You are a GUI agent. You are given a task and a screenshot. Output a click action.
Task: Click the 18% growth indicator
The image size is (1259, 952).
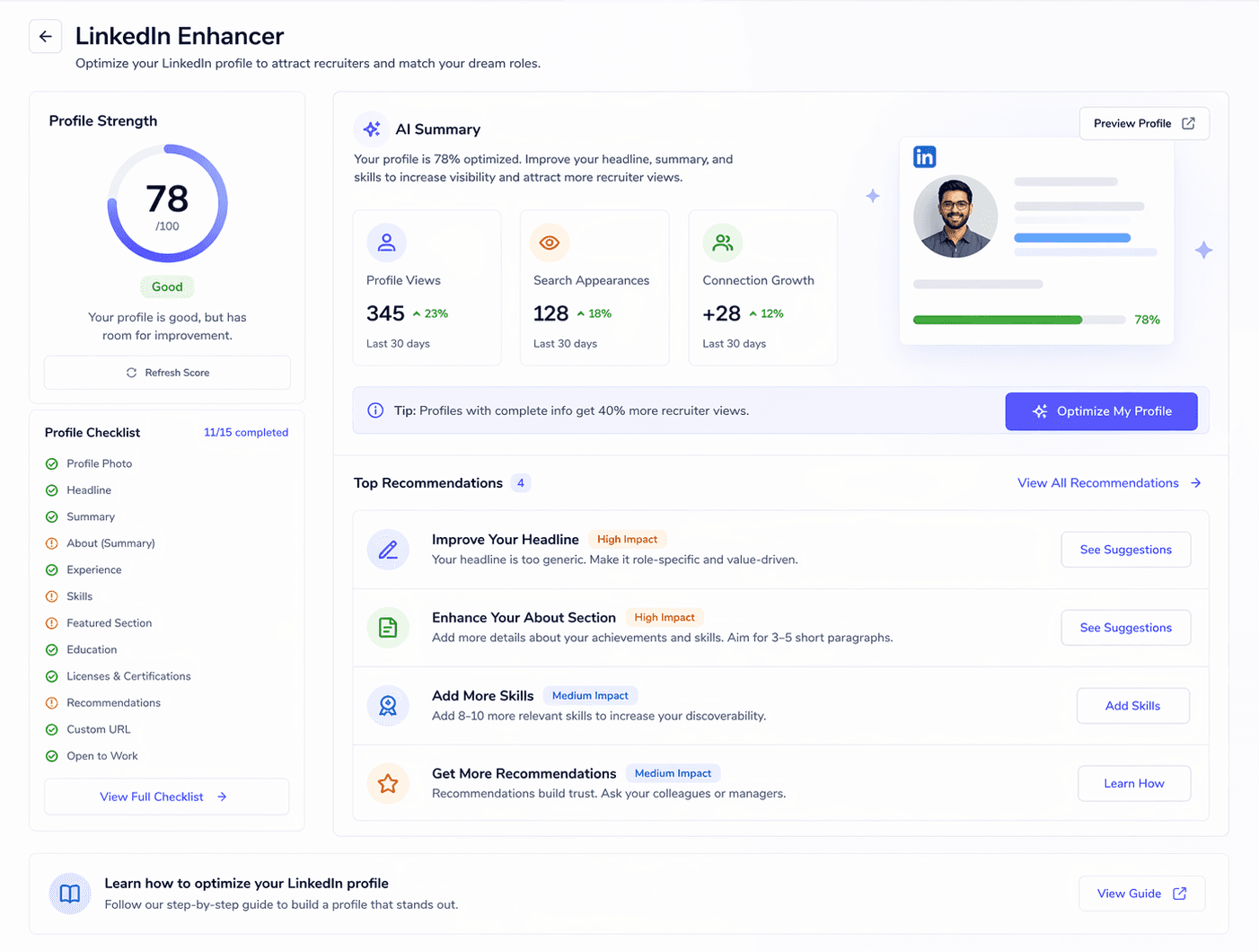pyautogui.click(x=594, y=313)
